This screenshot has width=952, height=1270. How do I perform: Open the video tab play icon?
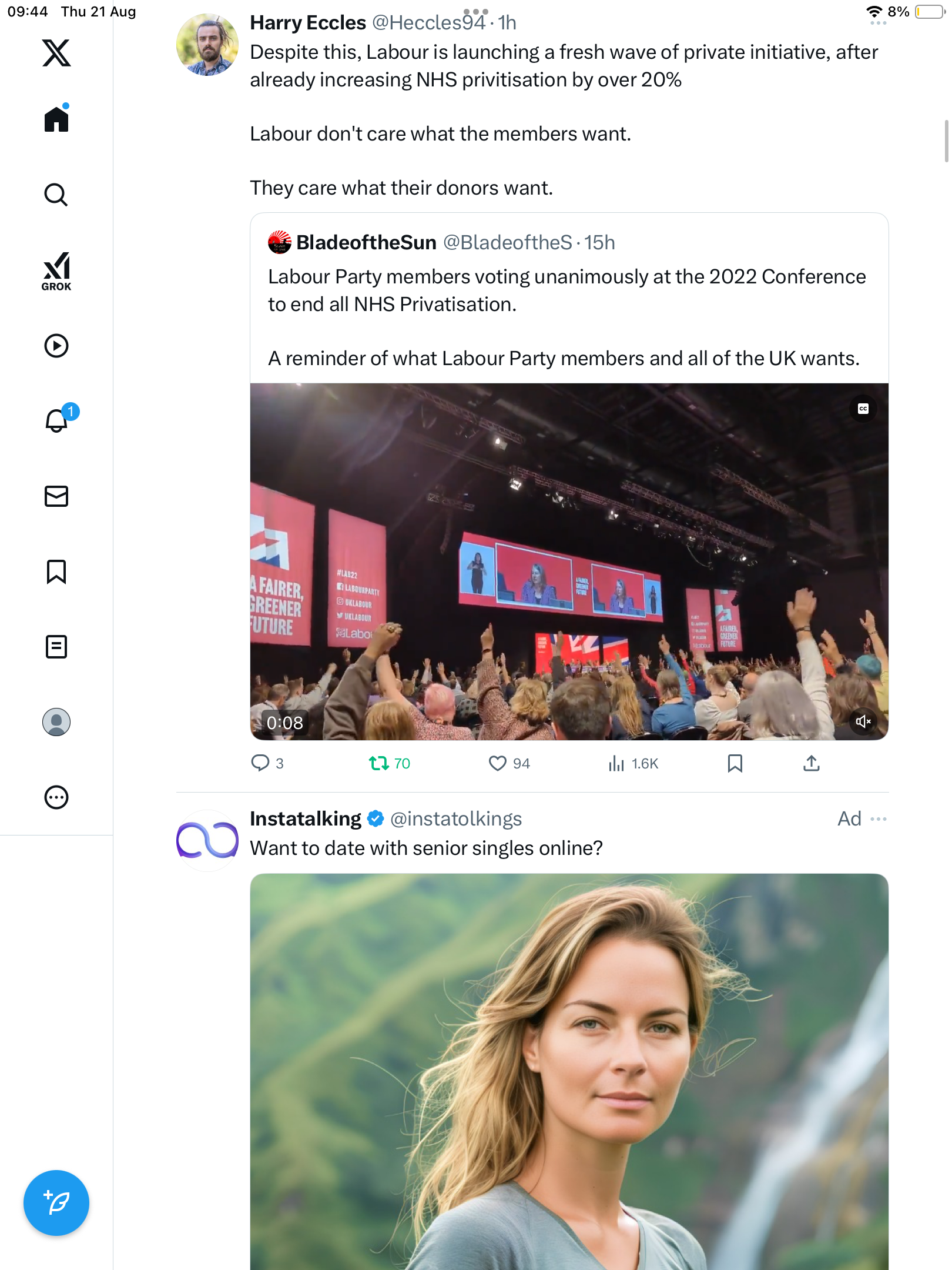click(56, 346)
